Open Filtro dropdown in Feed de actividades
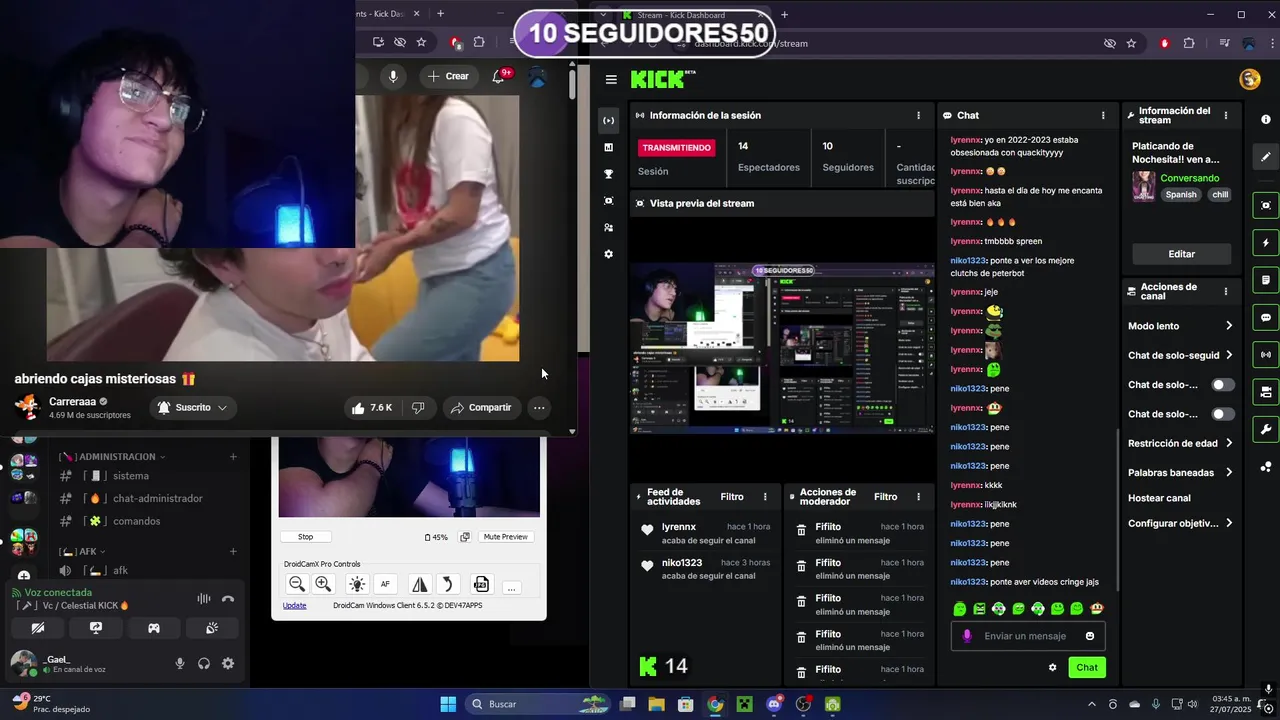This screenshot has height=720, width=1280. pyautogui.click(x=732, y=497)
